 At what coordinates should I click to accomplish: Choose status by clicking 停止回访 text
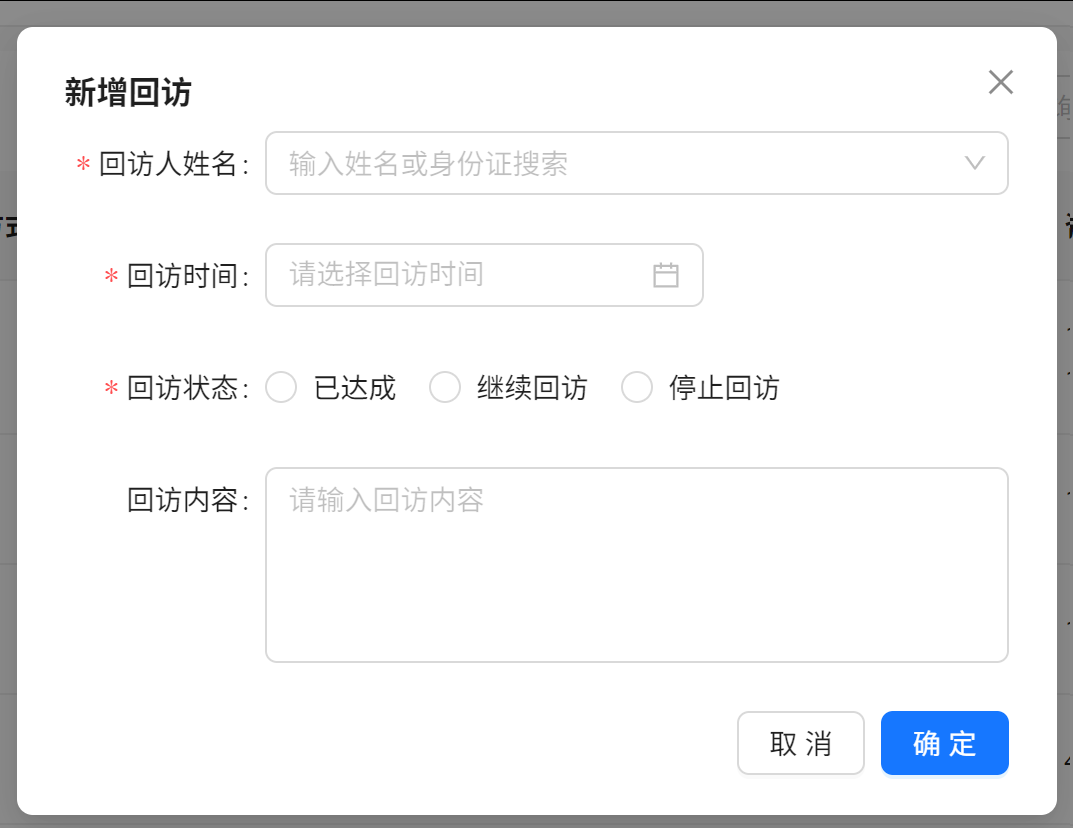tap(724, 388)
